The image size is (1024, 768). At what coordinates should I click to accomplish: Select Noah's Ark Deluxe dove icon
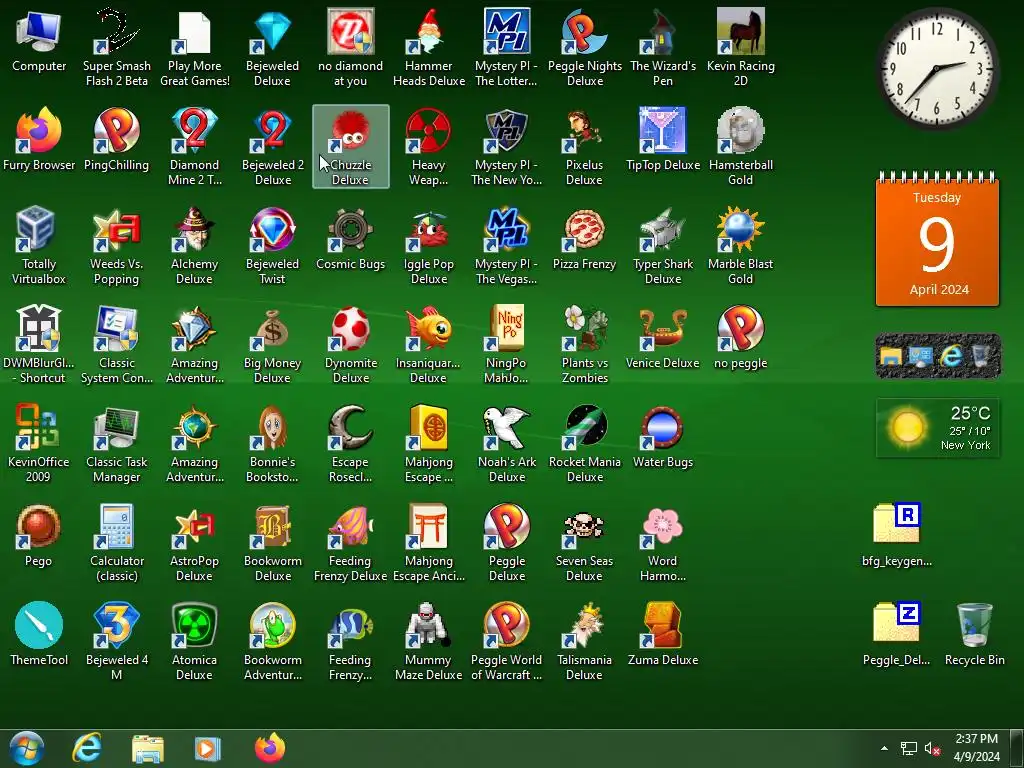pos(507,444)
